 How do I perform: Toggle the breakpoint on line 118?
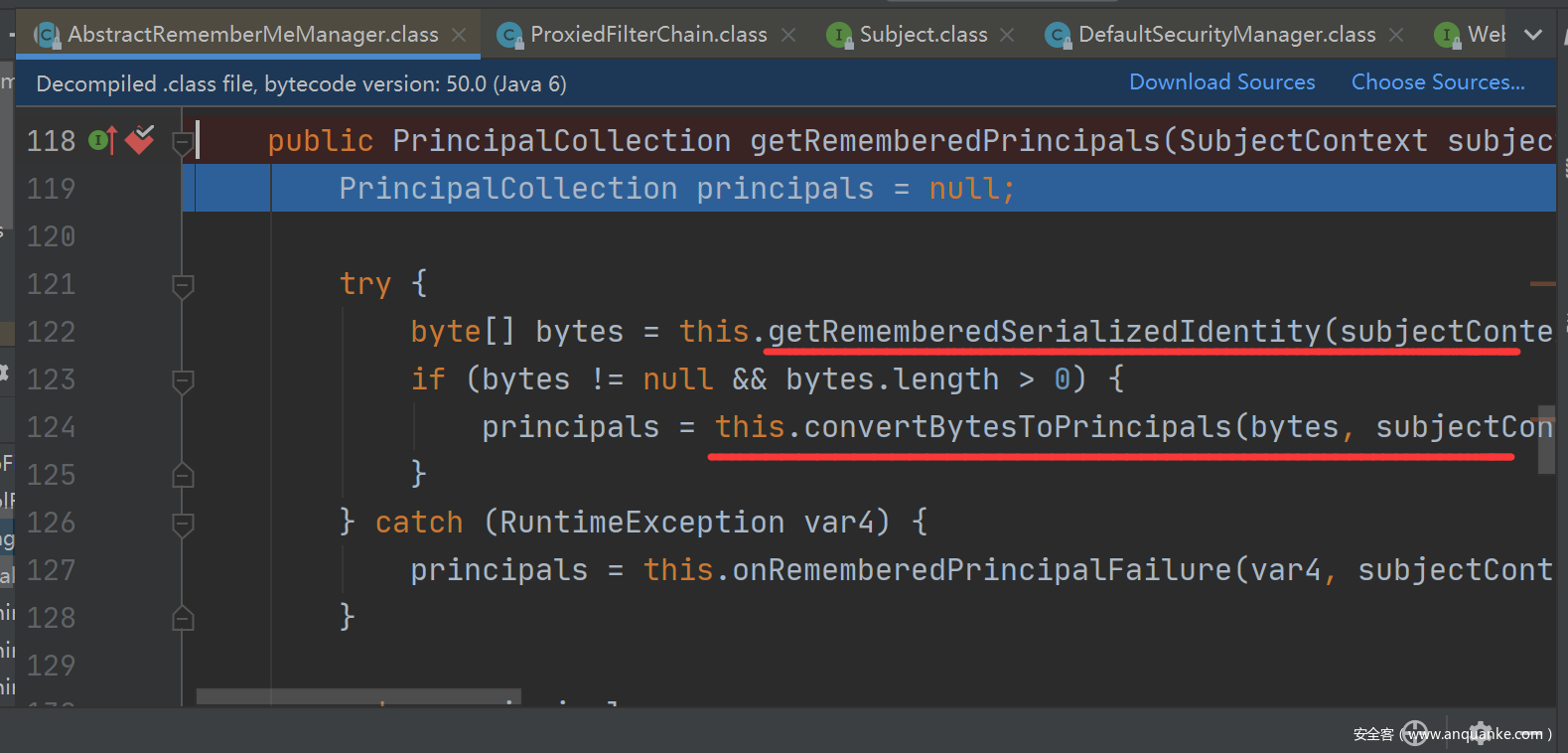[x=140, y=140]
